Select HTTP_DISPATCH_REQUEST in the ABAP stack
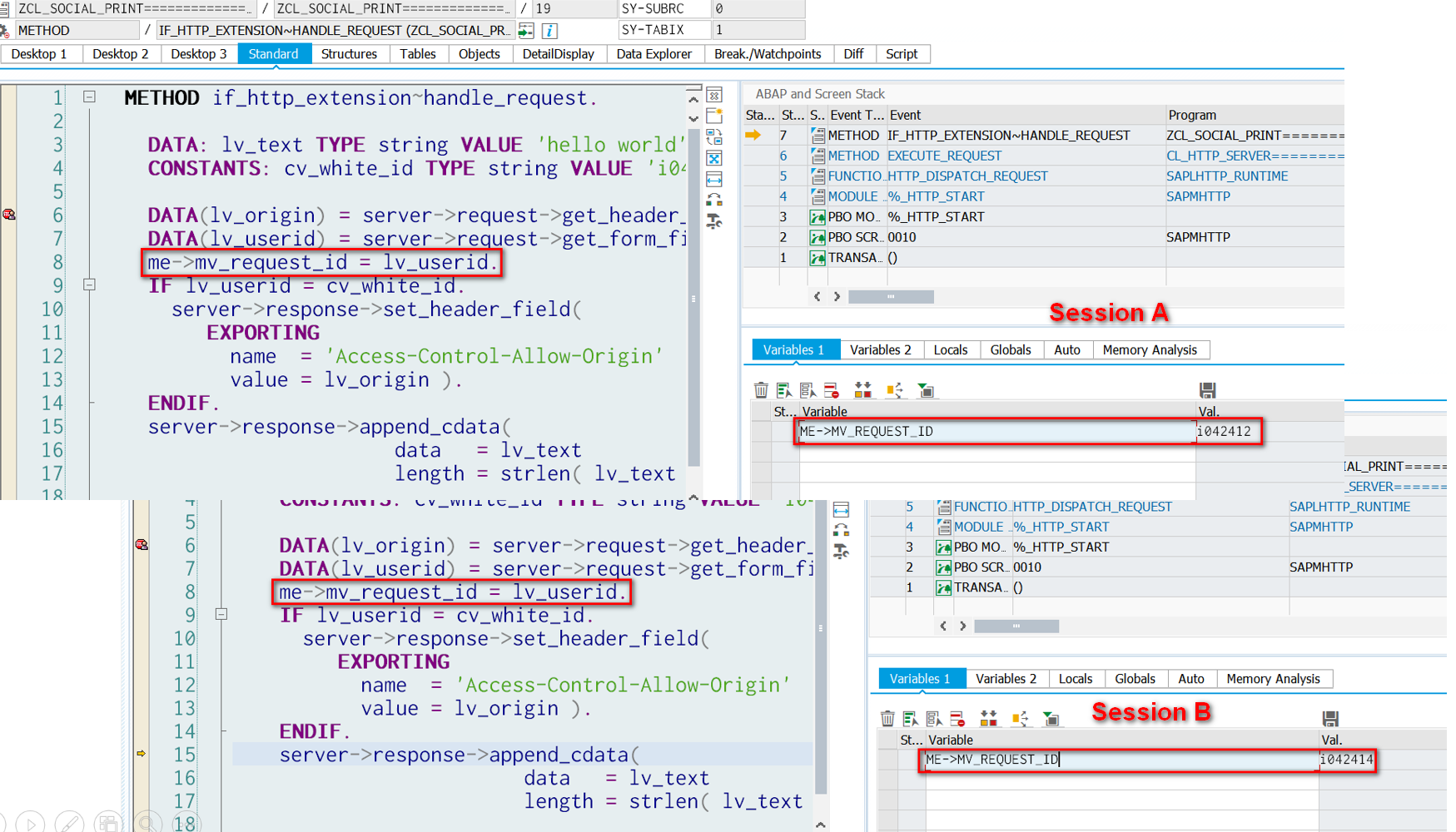The image size is (1456, 832). coord(969,176)
